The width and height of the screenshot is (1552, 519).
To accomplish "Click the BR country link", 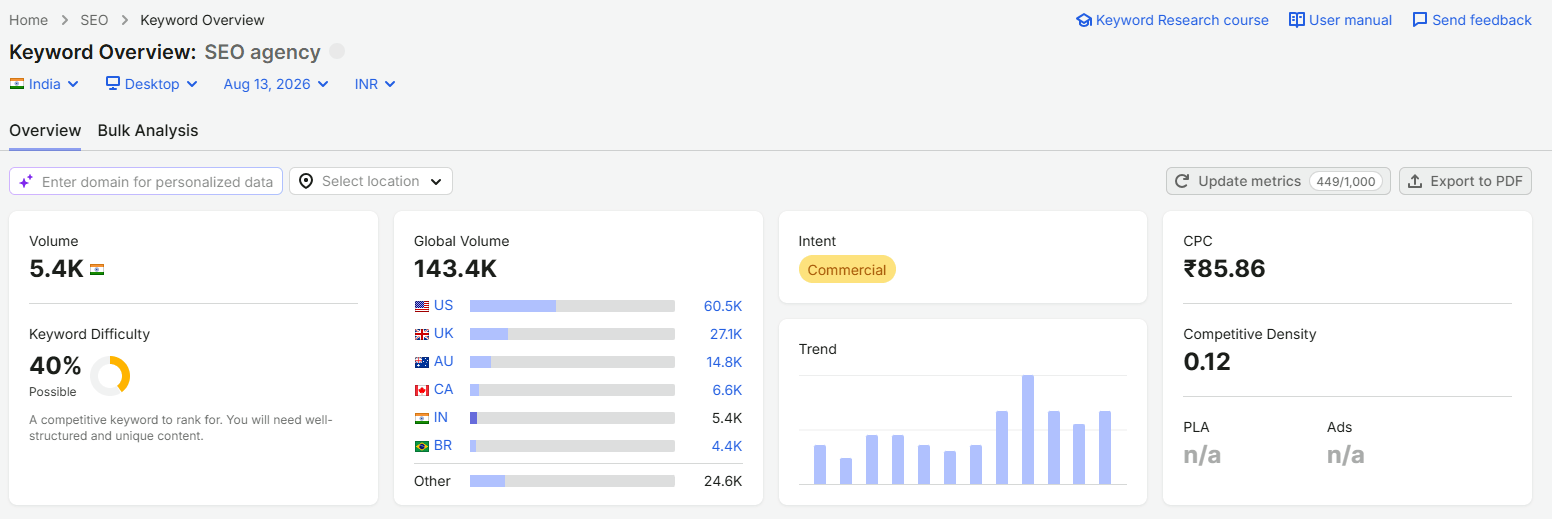I will click(443, 446).
